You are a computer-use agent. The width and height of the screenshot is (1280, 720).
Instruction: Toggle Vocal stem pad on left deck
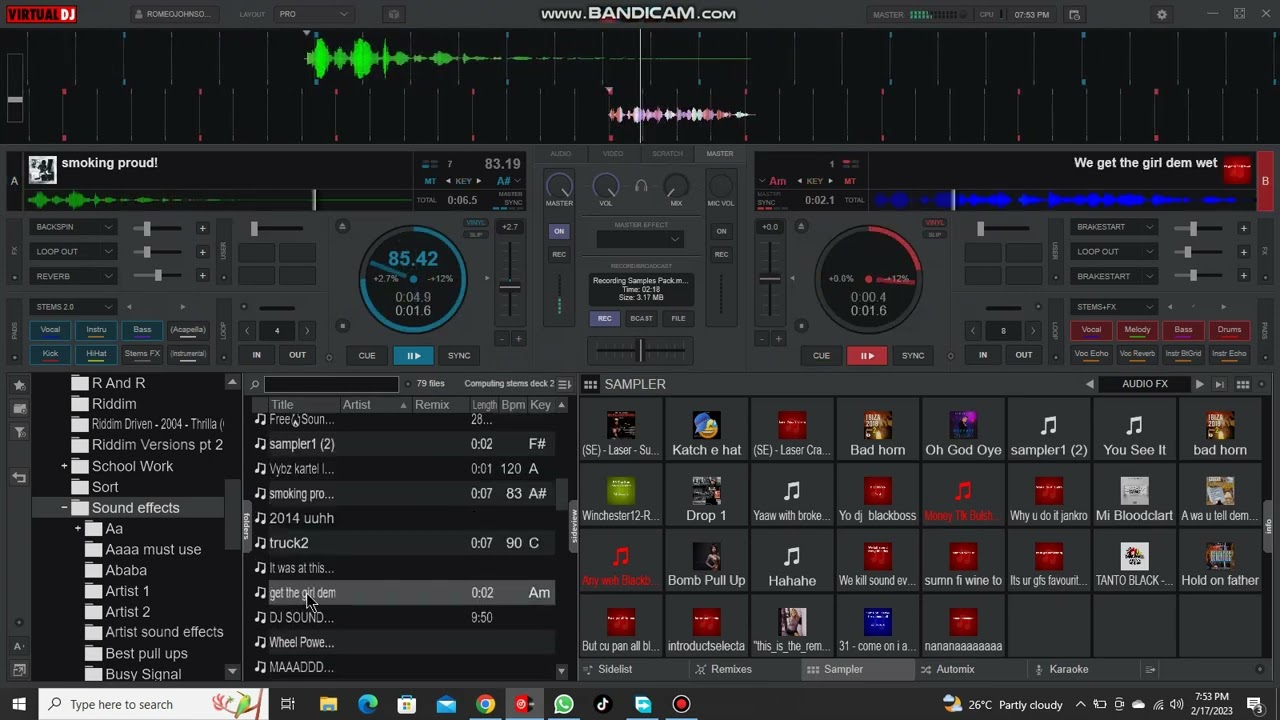(50, 329)
